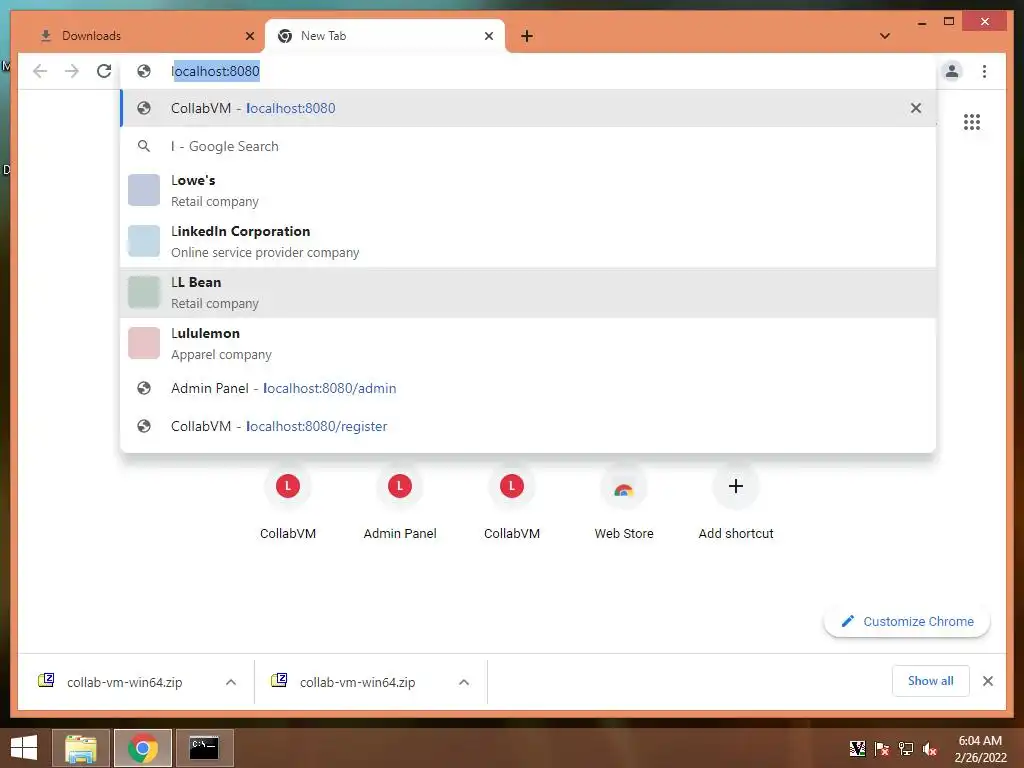Open the Google apps grid icon

tap(972, 122)
